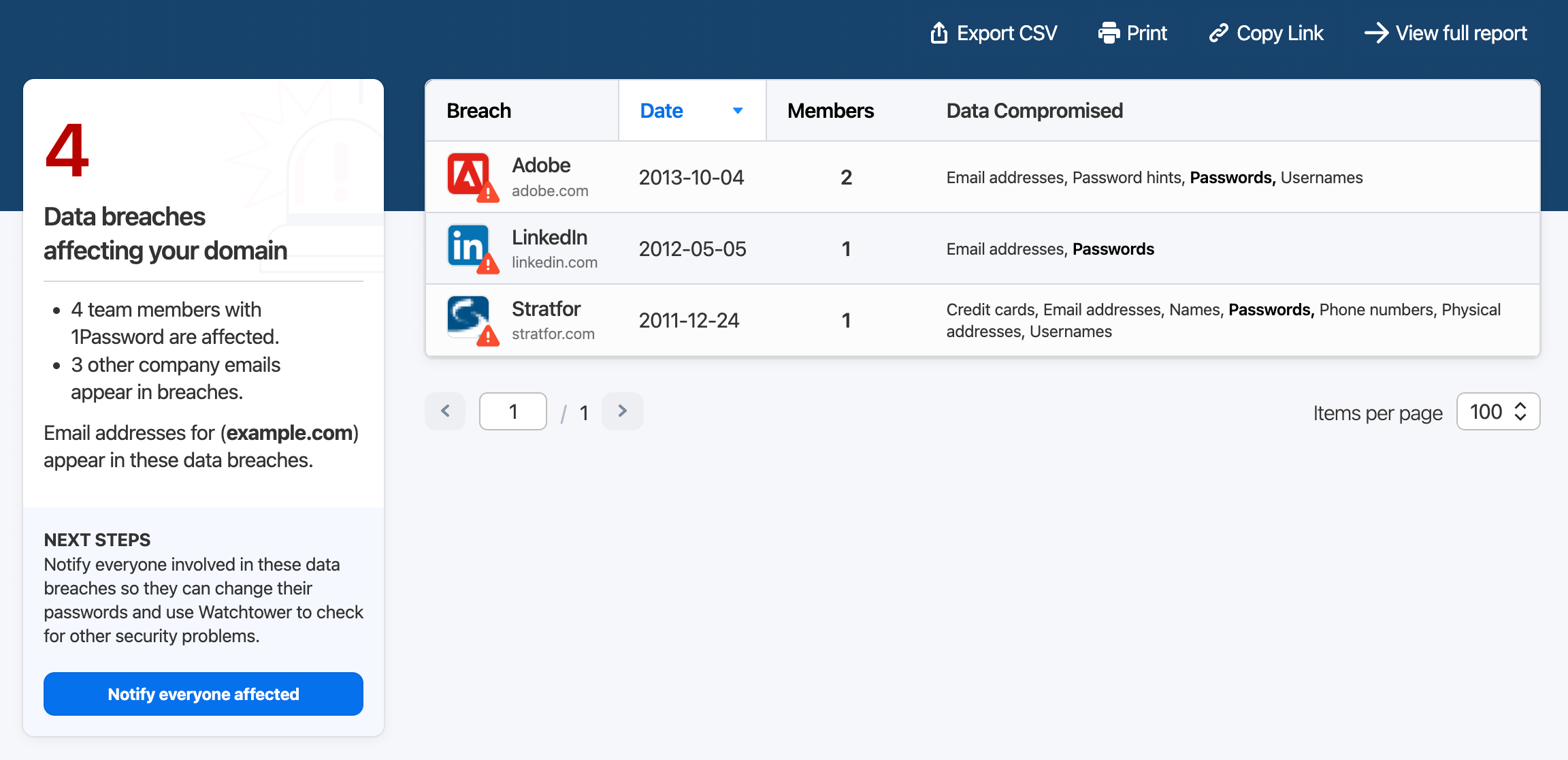1568x760 pixels.
Task: Click 'Data breaches affecting your domain' heading
Action: 165,234
